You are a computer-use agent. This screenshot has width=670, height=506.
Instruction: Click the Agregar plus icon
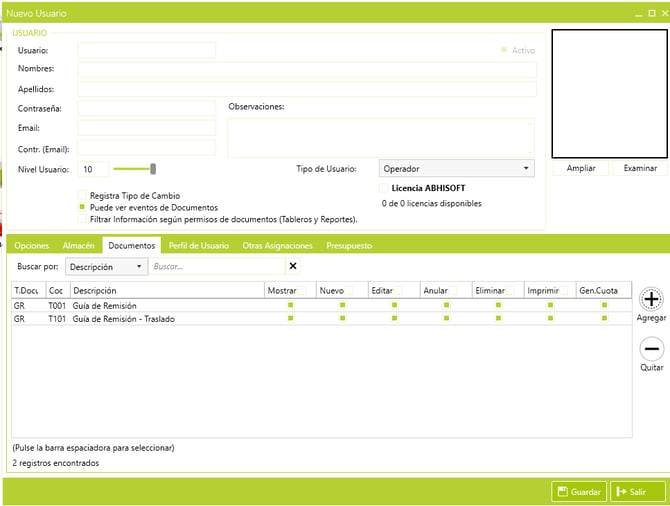tap(651, 299)
